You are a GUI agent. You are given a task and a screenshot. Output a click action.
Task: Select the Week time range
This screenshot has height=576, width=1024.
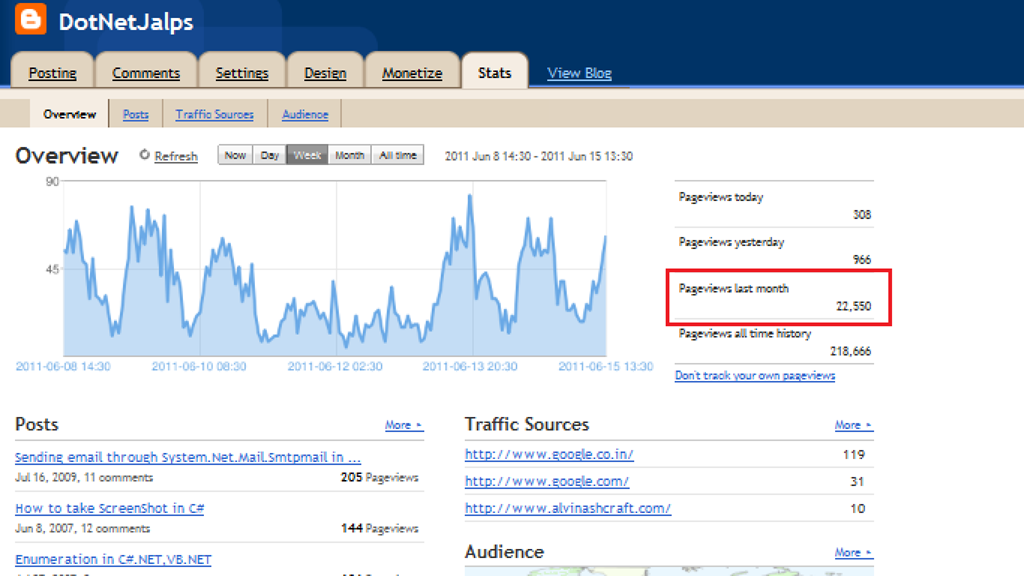coord(307,155)
